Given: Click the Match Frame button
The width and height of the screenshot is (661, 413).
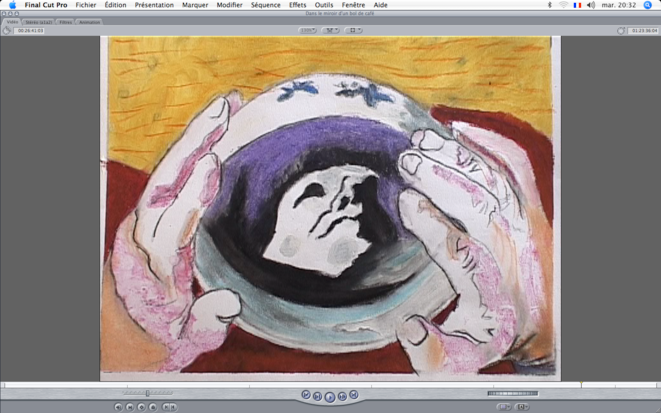Looking at the screenshot, I should click(x=118, y=407).
